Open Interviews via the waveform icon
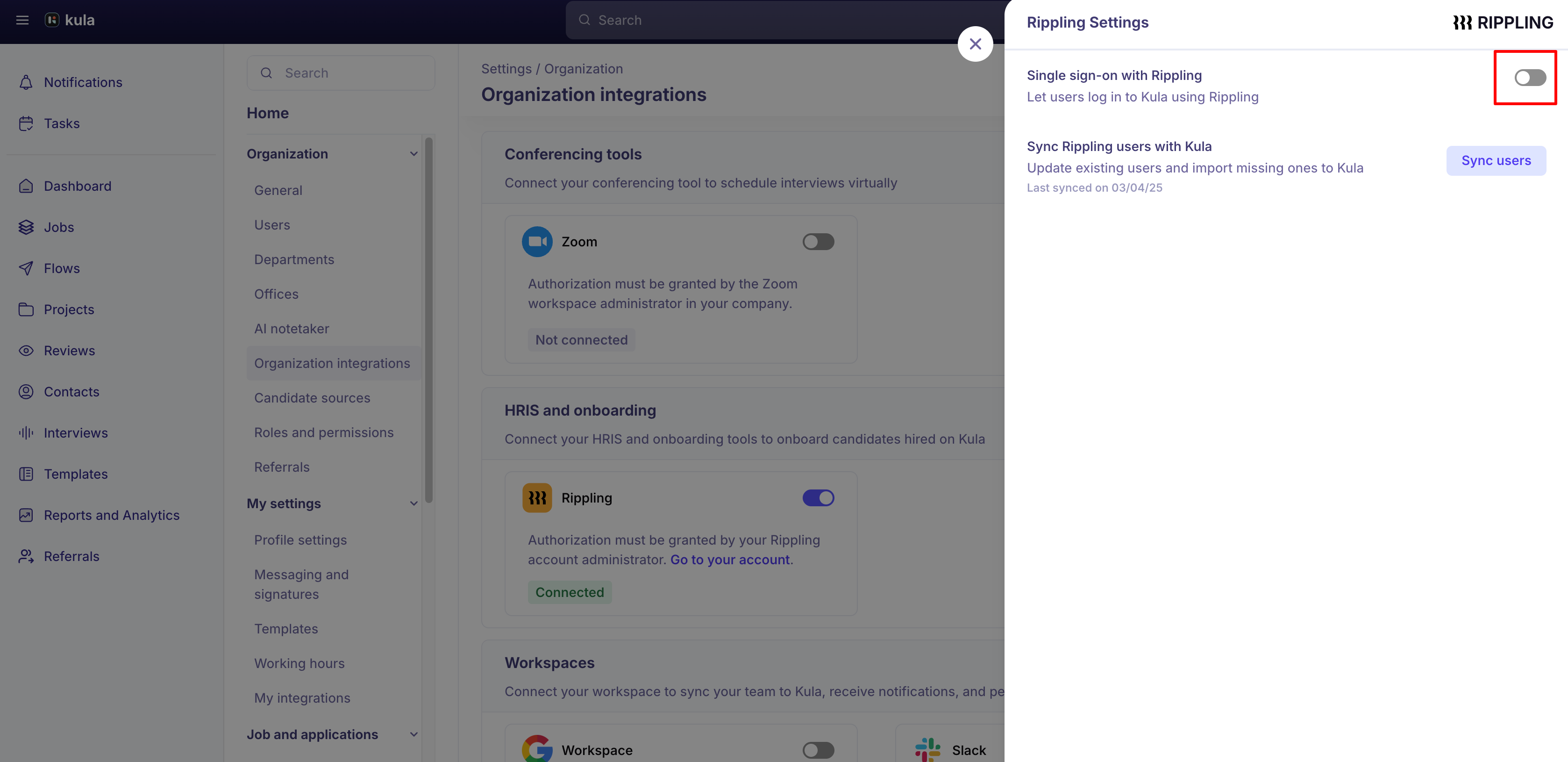This screenshot has height=762, width=1568. [25, 432]
